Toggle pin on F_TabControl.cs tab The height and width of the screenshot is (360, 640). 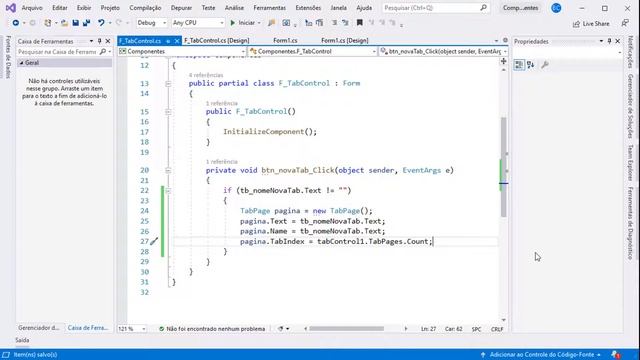click(x=168, y=41)
